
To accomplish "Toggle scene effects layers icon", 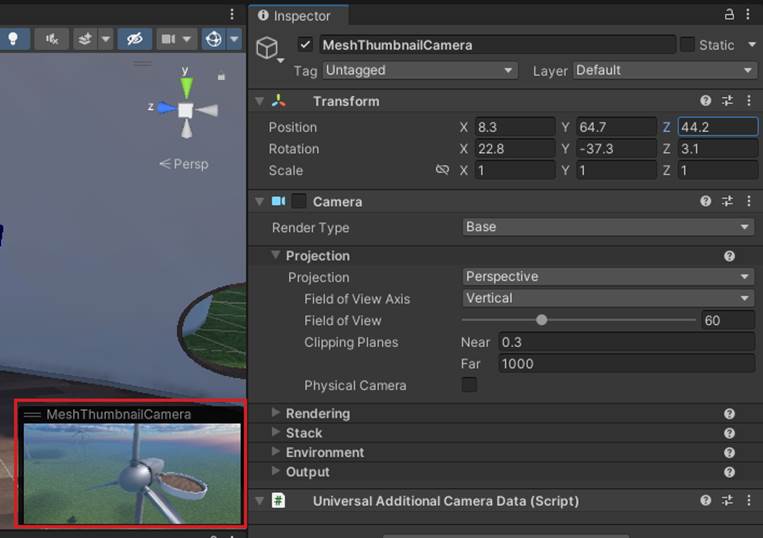I will [85, 39].
